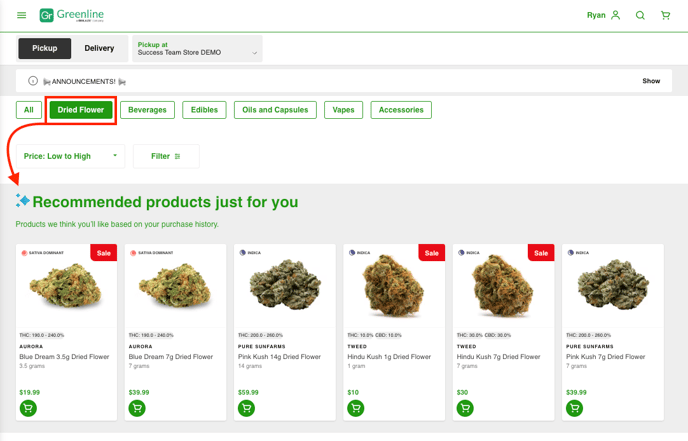Select the Oils and Capsules tab
Image resolution: width=688 pixels, height=441 pixels.
[275, 110]
